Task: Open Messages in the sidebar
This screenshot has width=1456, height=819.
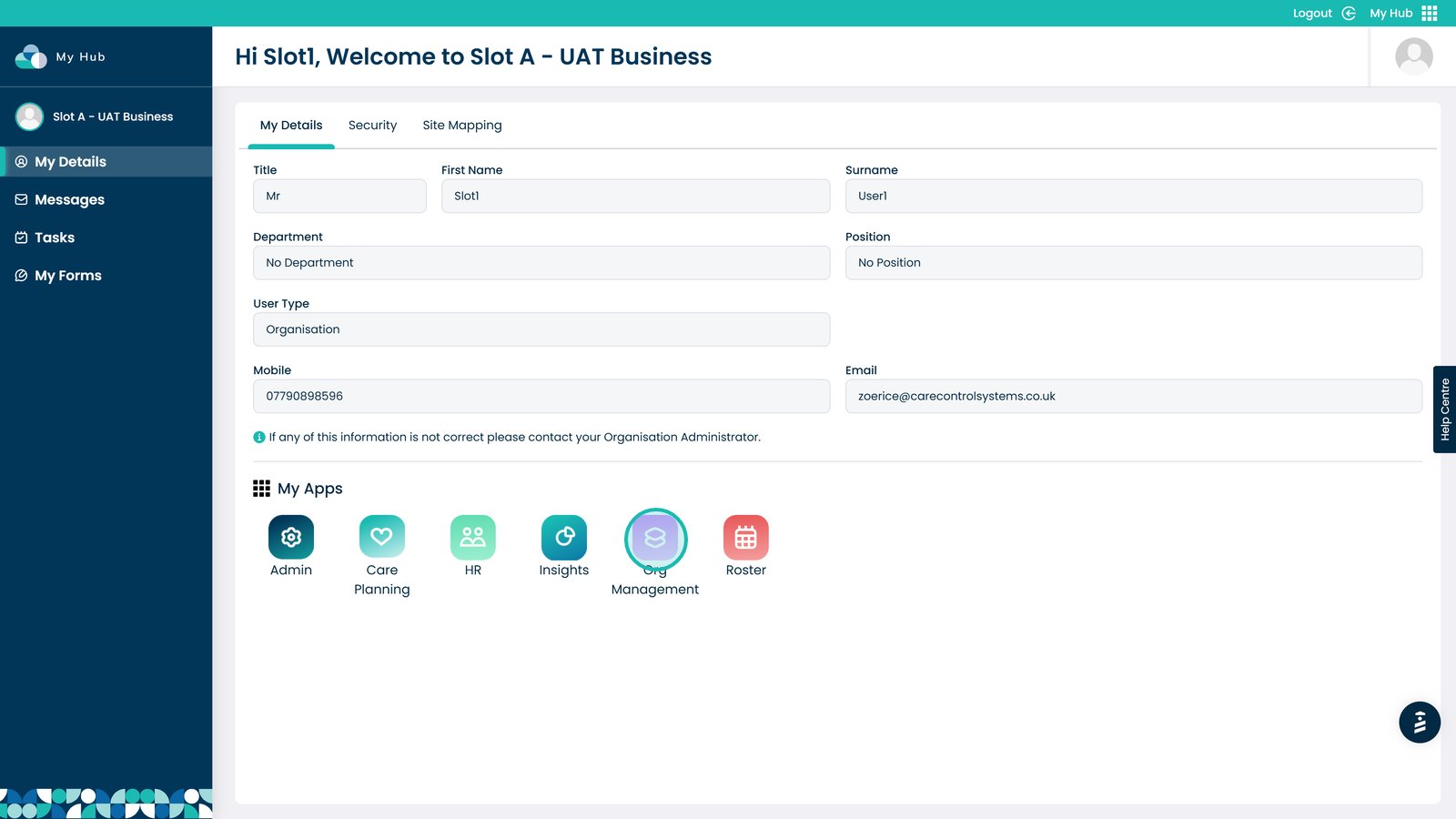Action: pos(69,200)
